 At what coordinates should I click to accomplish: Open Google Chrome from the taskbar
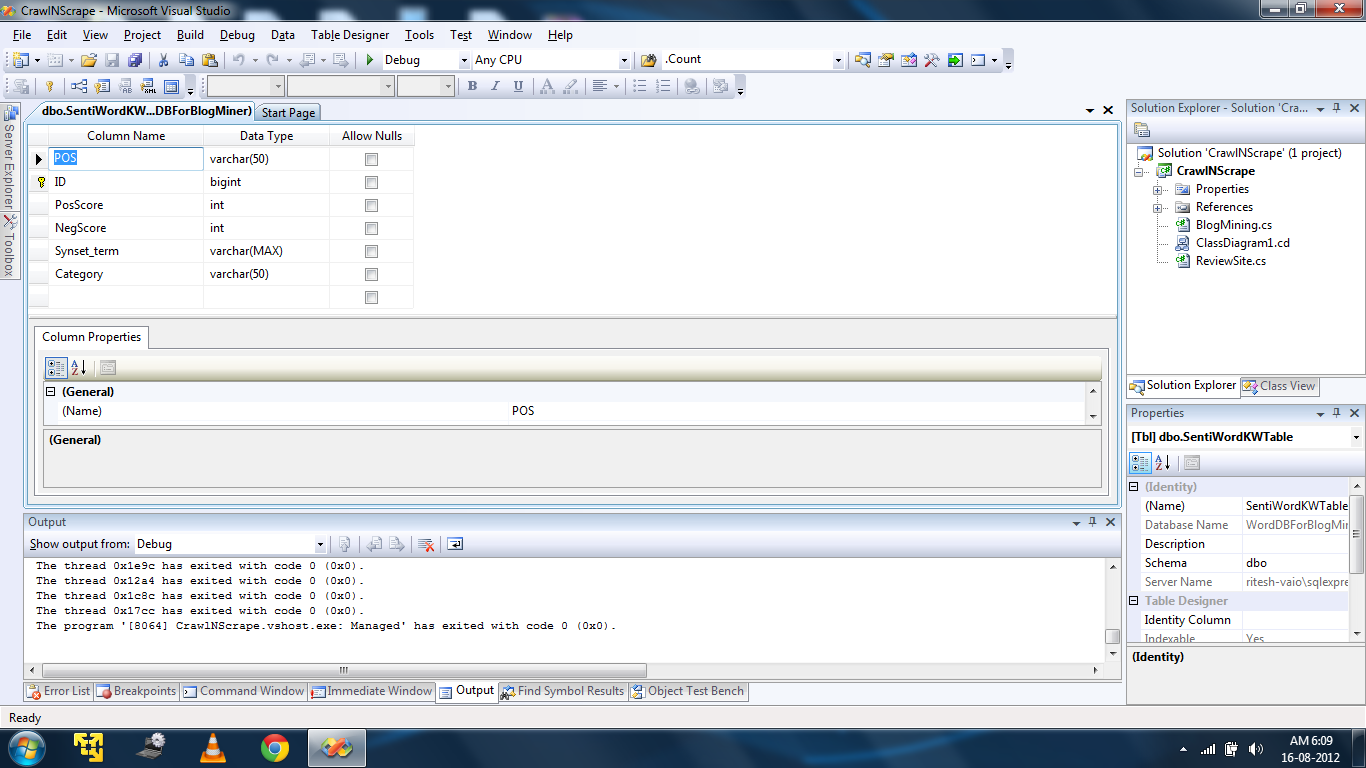pyautogui.click(x=275, y=746)
